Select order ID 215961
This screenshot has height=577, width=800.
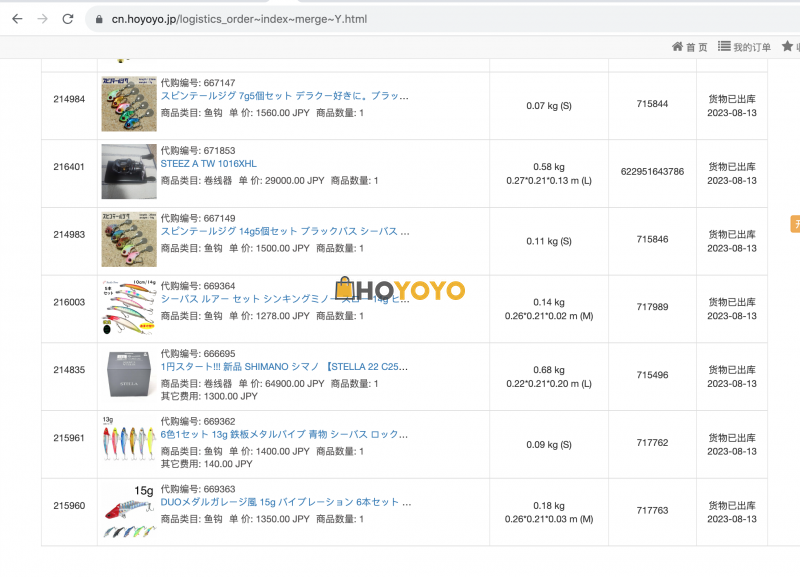(x=69, y=438)
